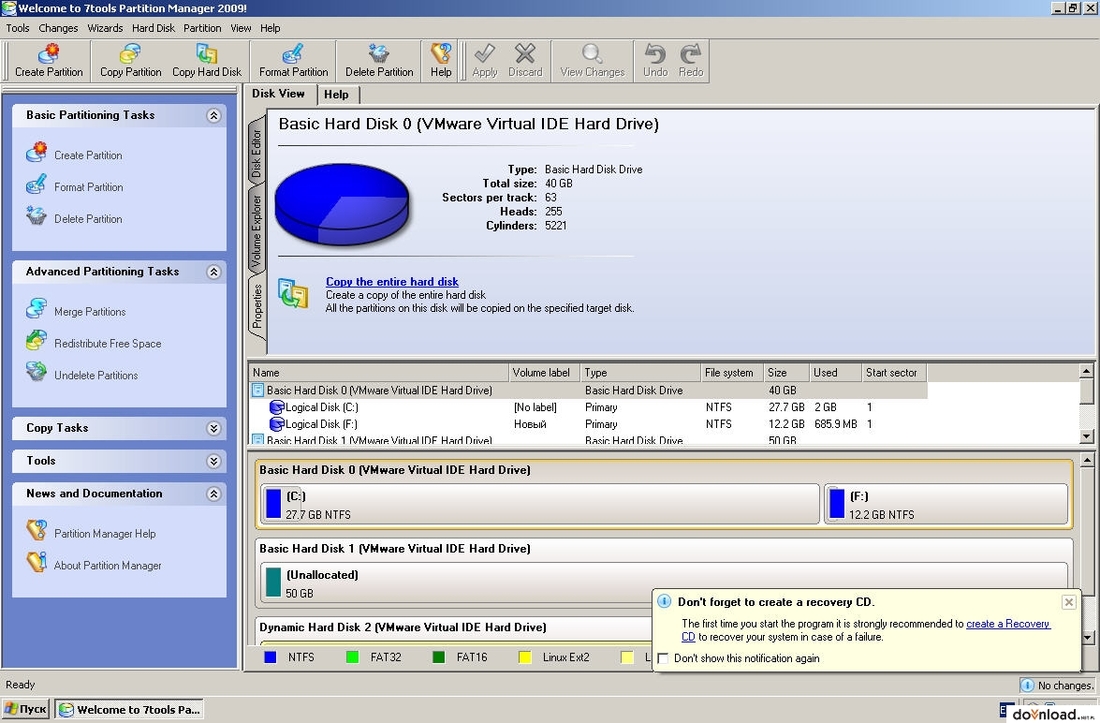
Task: Switch to the Help tab
Action: tap(337, 95)
